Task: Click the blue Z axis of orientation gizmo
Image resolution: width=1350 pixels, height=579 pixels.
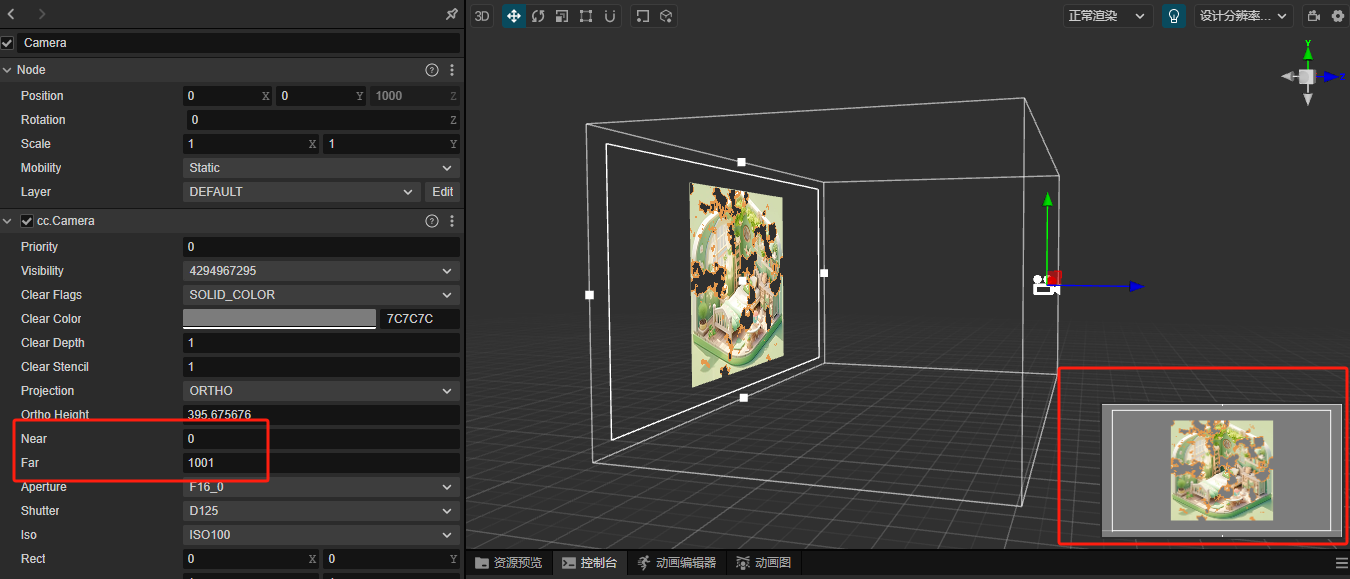Action: [x=1332, y=76]
